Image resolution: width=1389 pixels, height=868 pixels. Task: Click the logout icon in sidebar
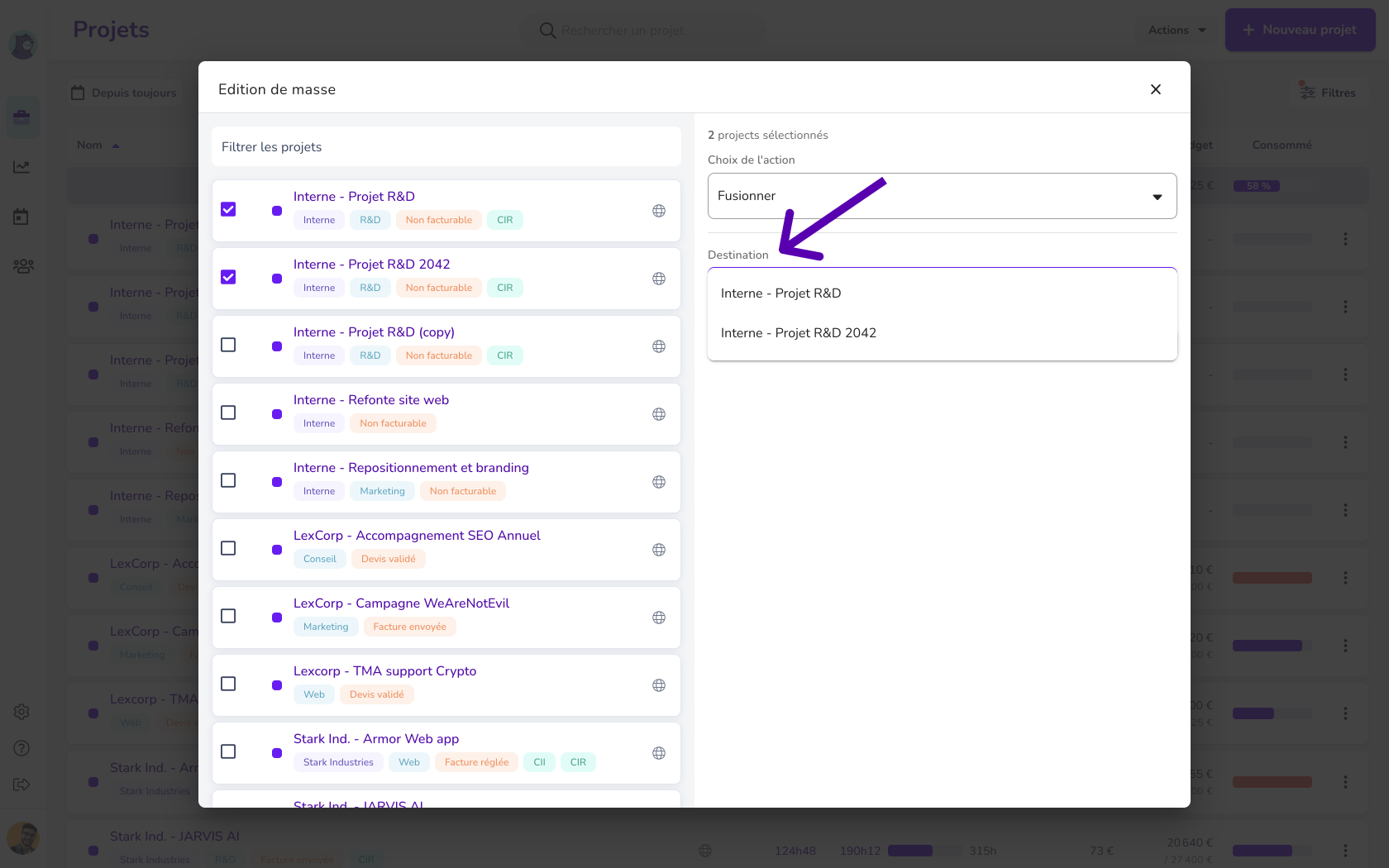21,785
